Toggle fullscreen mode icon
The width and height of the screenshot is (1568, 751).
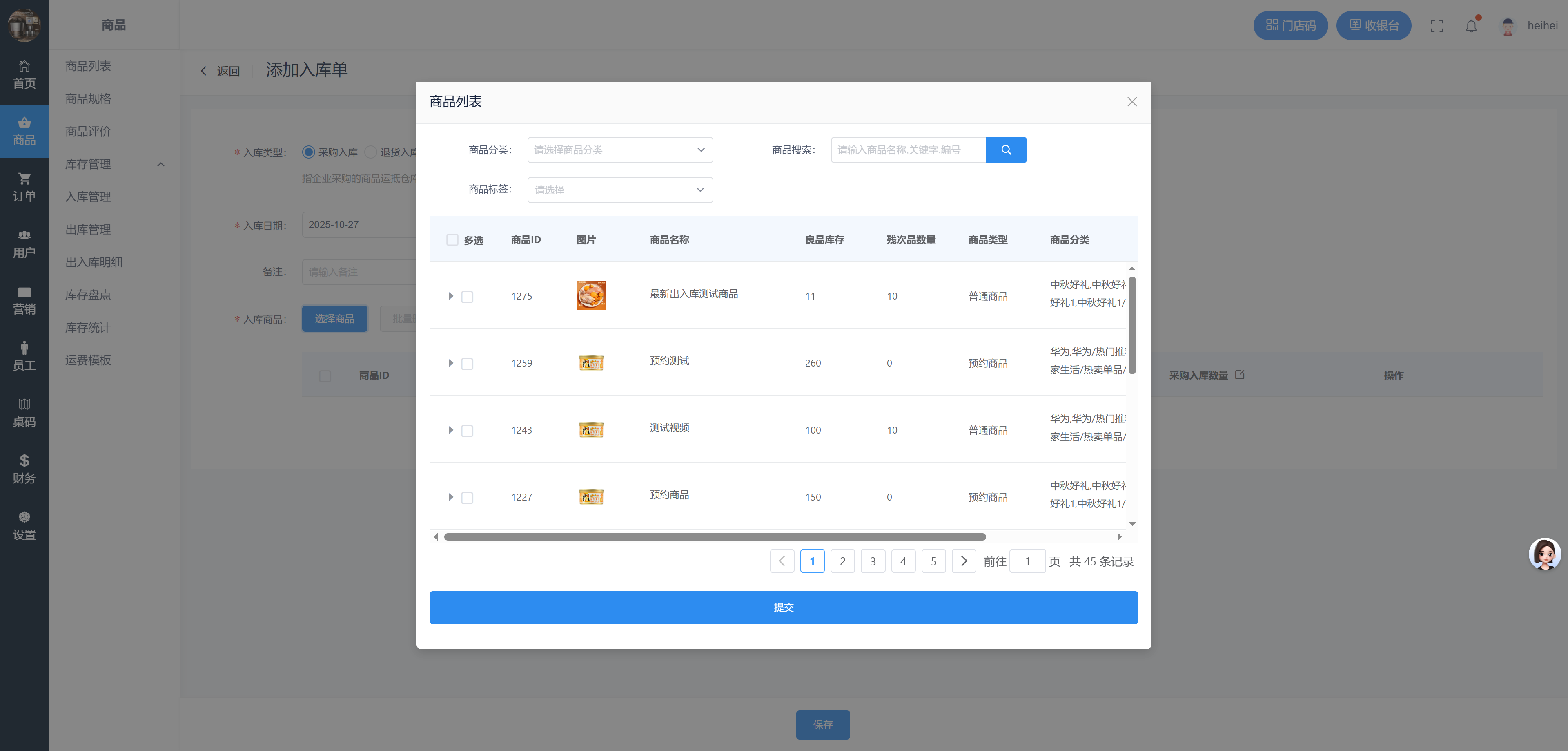[x=1437, y=26]
